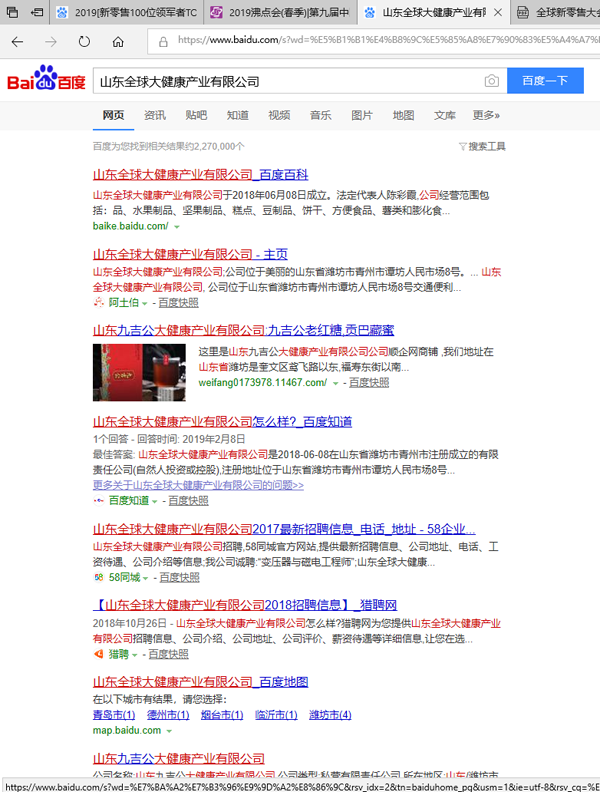Click the 猎聘 source favicon icon
The height and width of the screenshot is (792, 600).
point(98,654)
